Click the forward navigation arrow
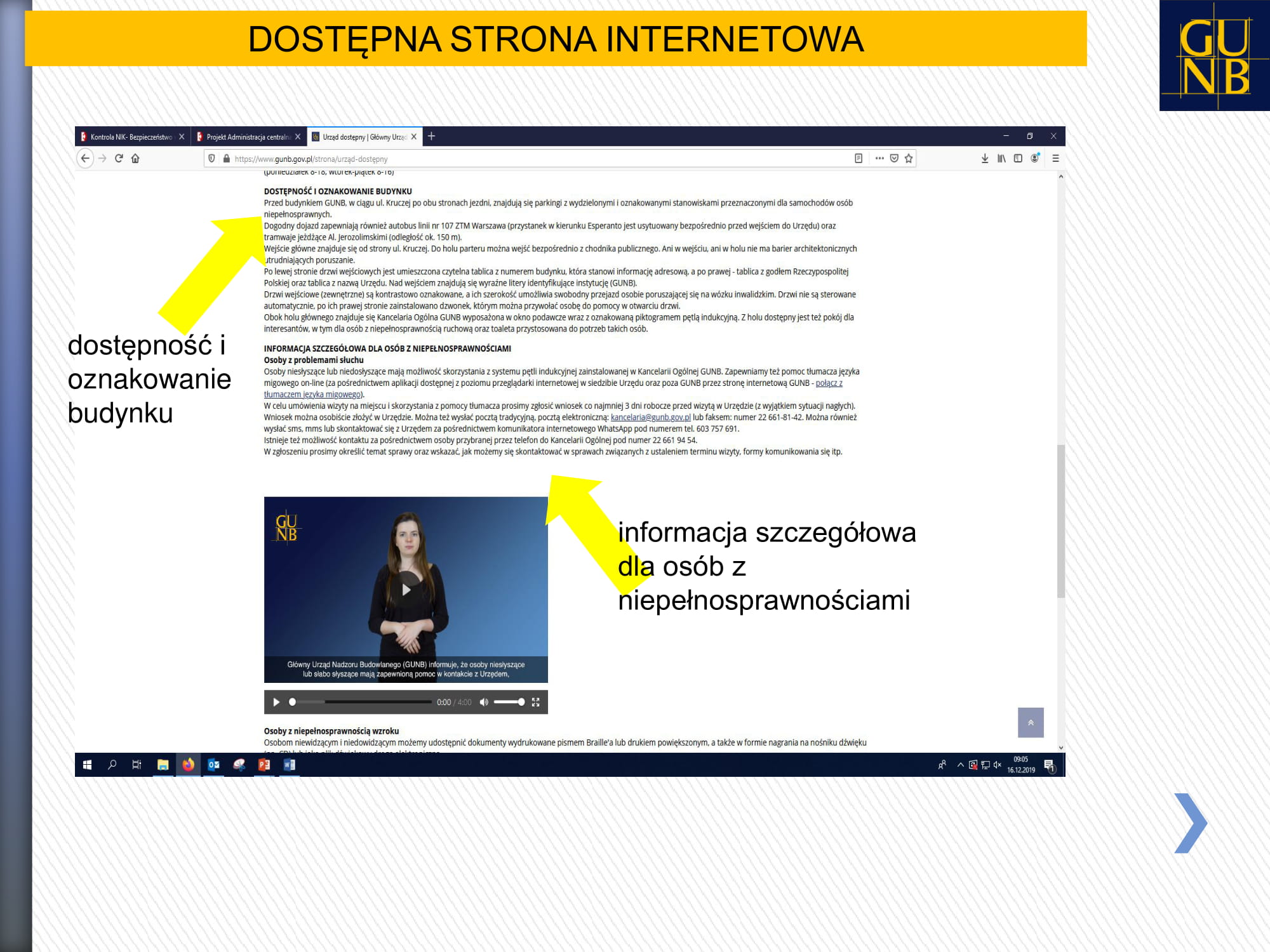The image size is (1270, 952). click(x=102, y=158)
